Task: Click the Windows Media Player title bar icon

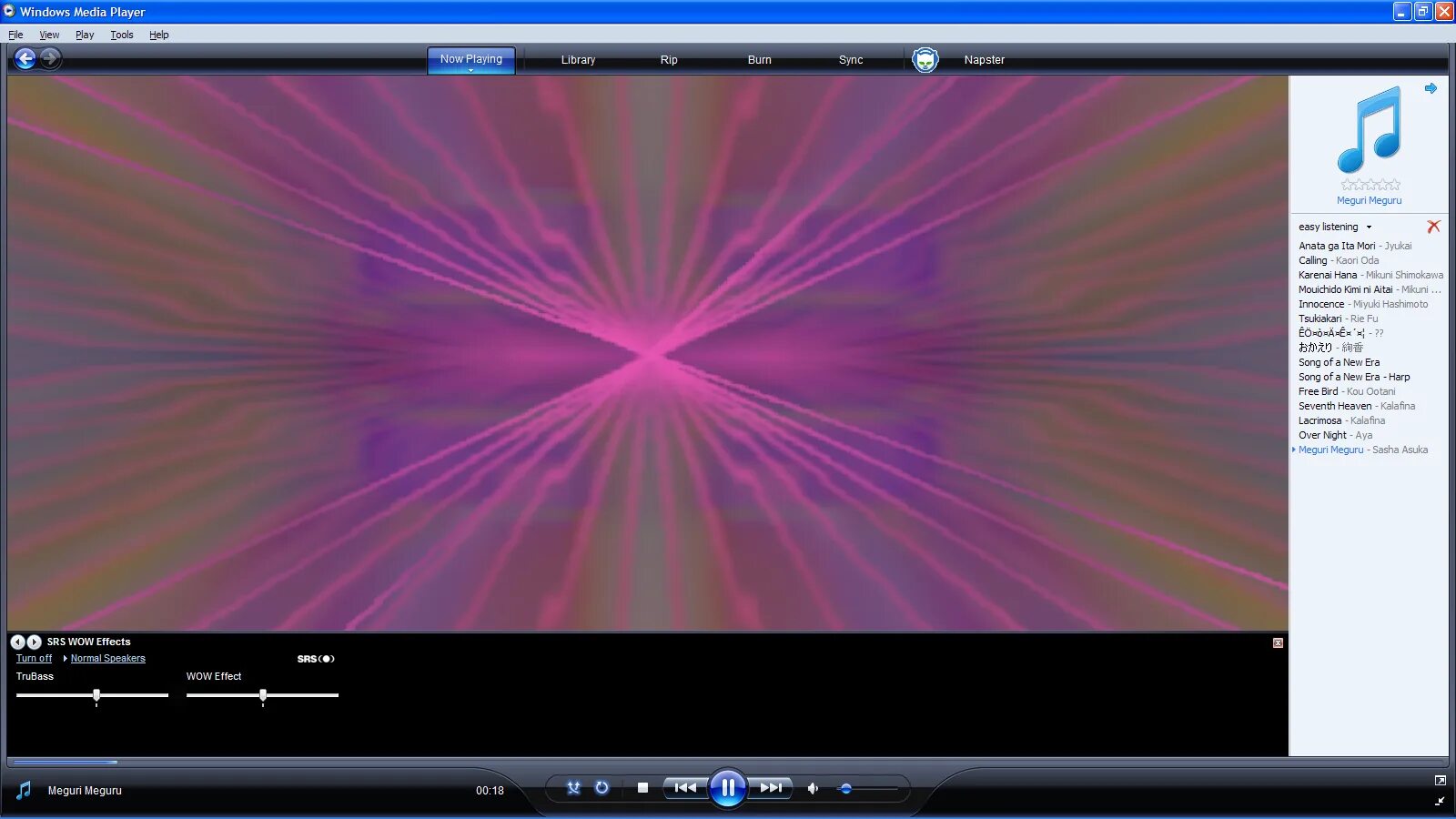Action: click(9, 12)
